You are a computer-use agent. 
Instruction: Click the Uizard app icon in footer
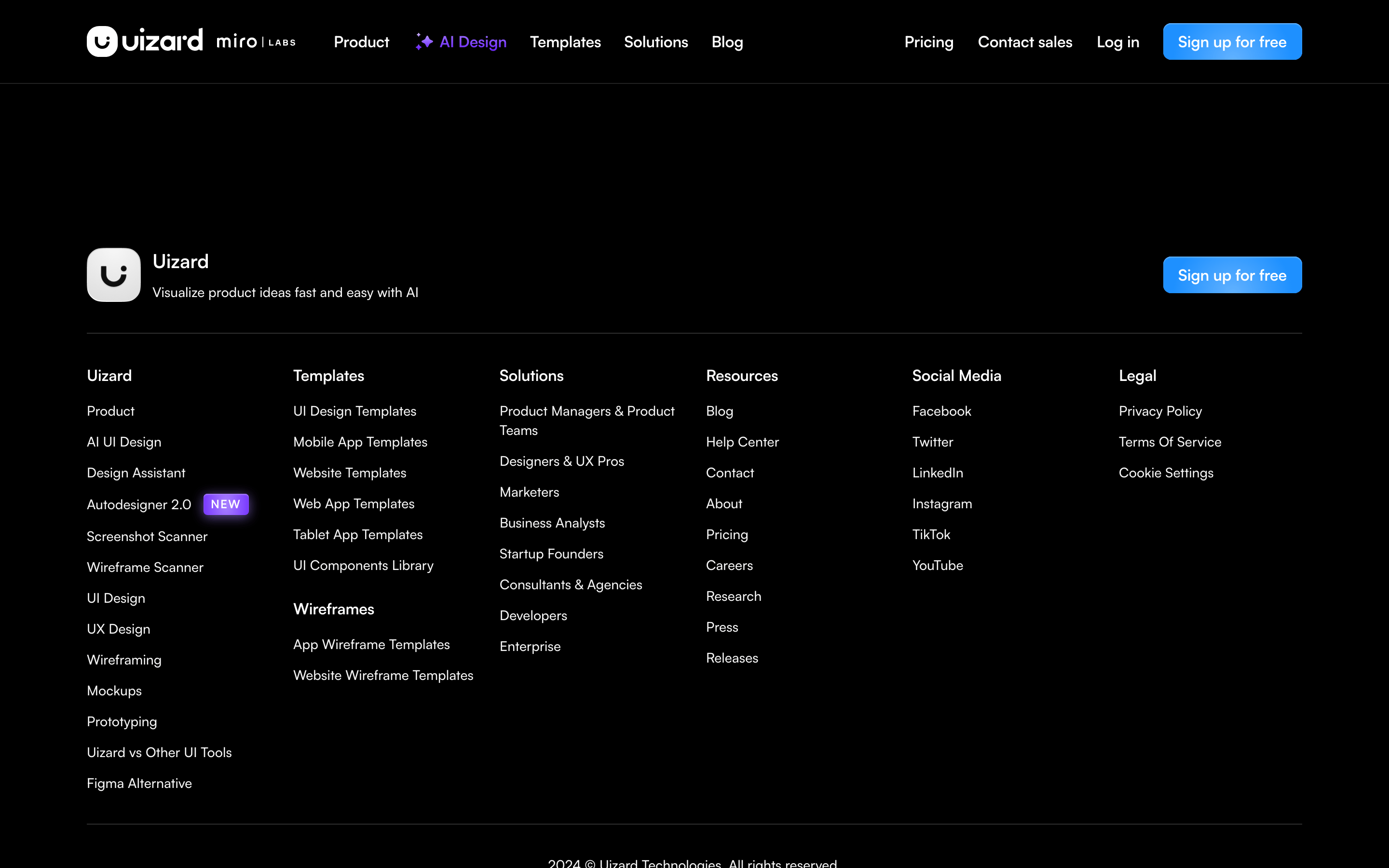tap(114, 275)
